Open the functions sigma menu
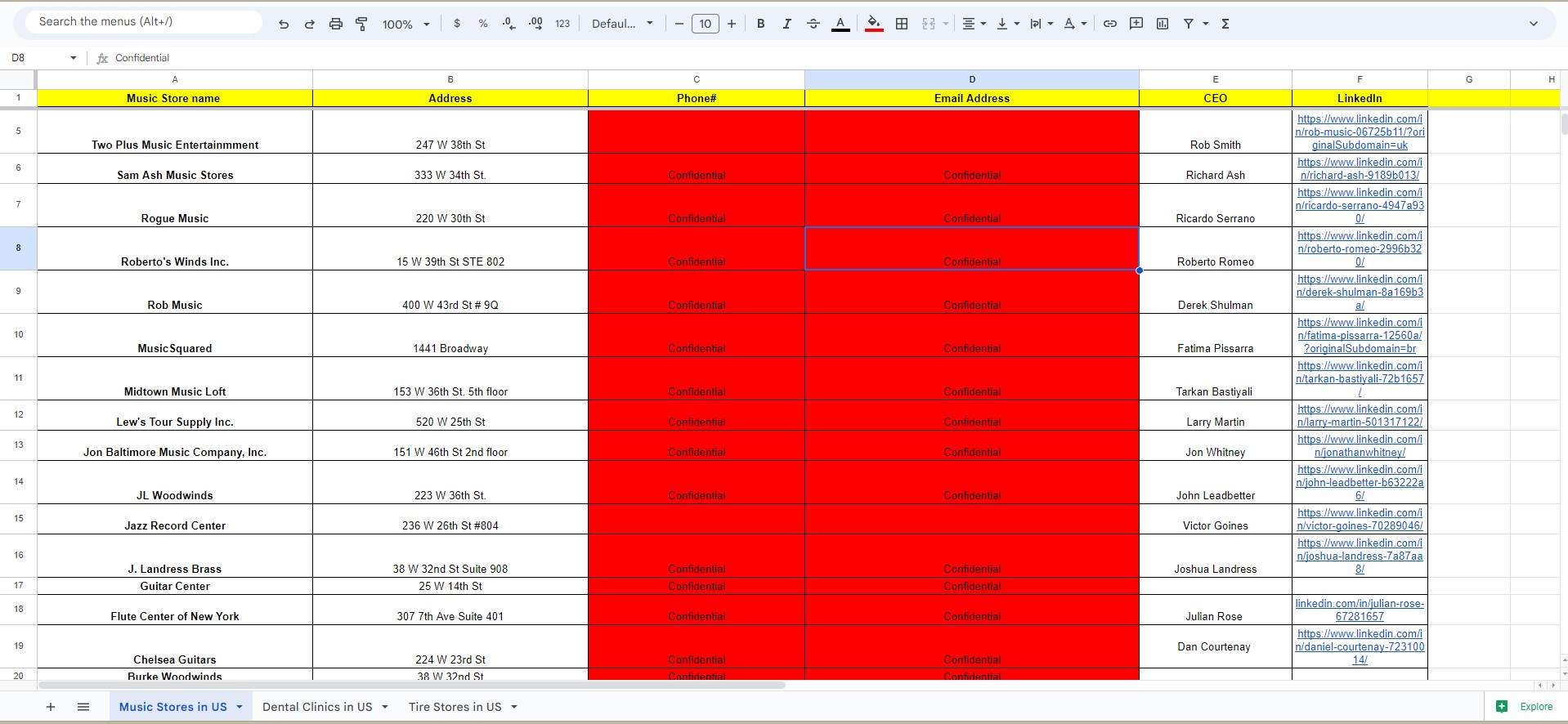Viewport: 1568px width, 724px height. (x=1225, y=24)
